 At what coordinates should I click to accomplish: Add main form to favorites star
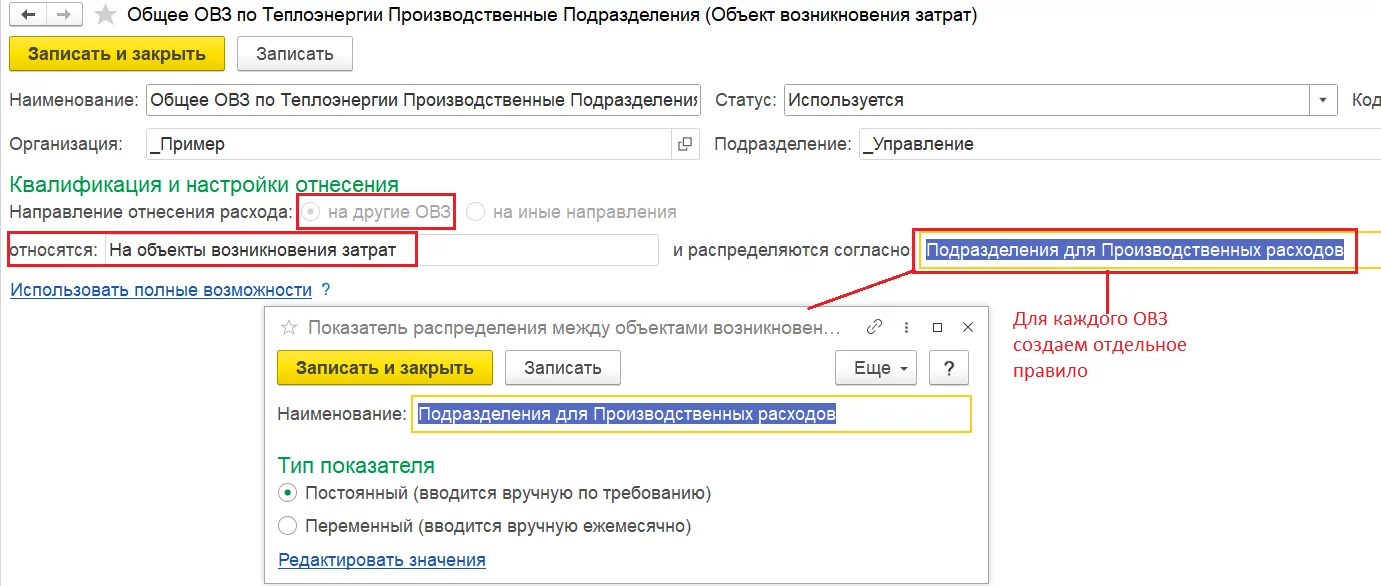click(x=105, y=16)
